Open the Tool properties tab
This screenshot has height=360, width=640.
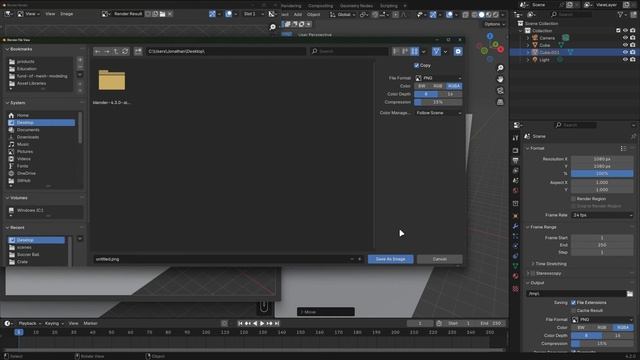pos(516,138)
